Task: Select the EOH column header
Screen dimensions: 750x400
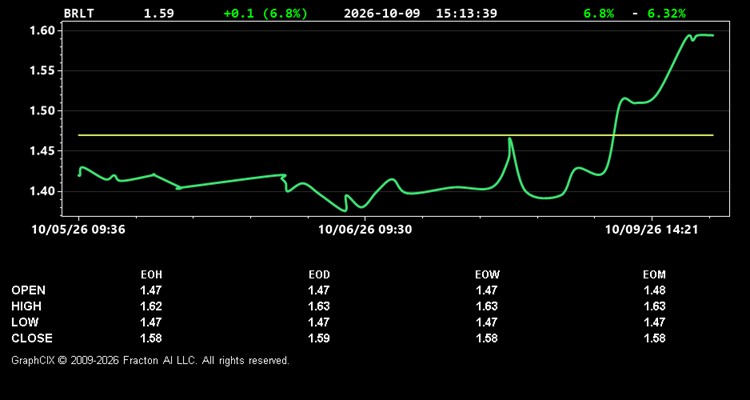Action: point(151,275)
